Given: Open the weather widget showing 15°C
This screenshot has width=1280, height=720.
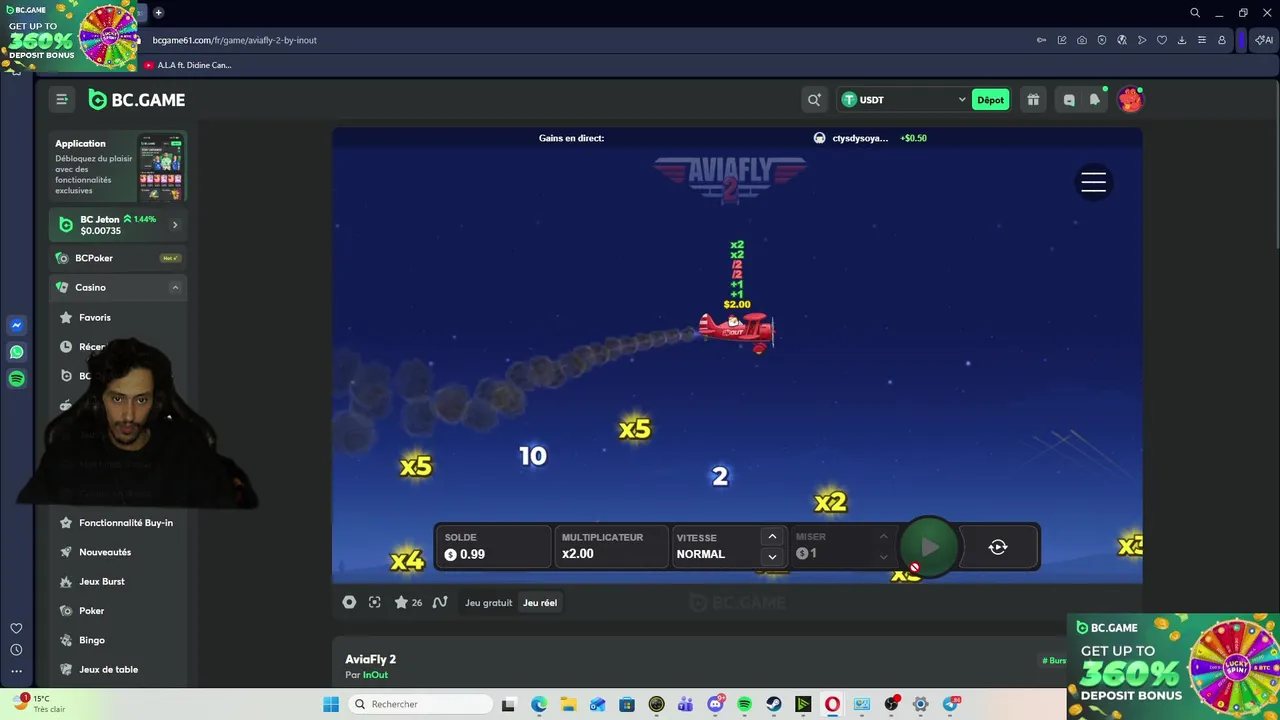Looking at the screenshot, I should pyautogui.click(x=38, y=704).
